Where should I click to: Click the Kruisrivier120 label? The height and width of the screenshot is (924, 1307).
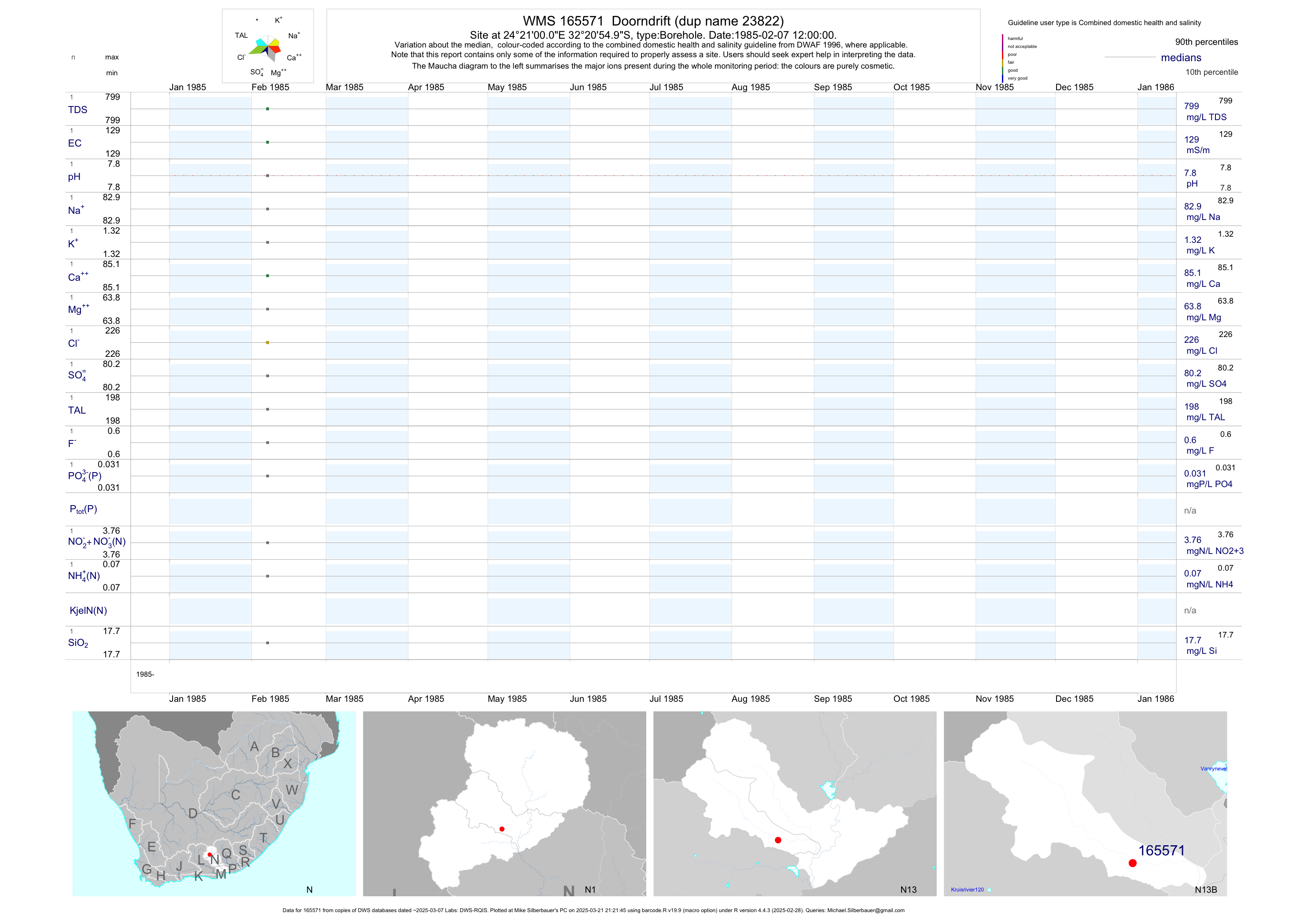(967, 889)
